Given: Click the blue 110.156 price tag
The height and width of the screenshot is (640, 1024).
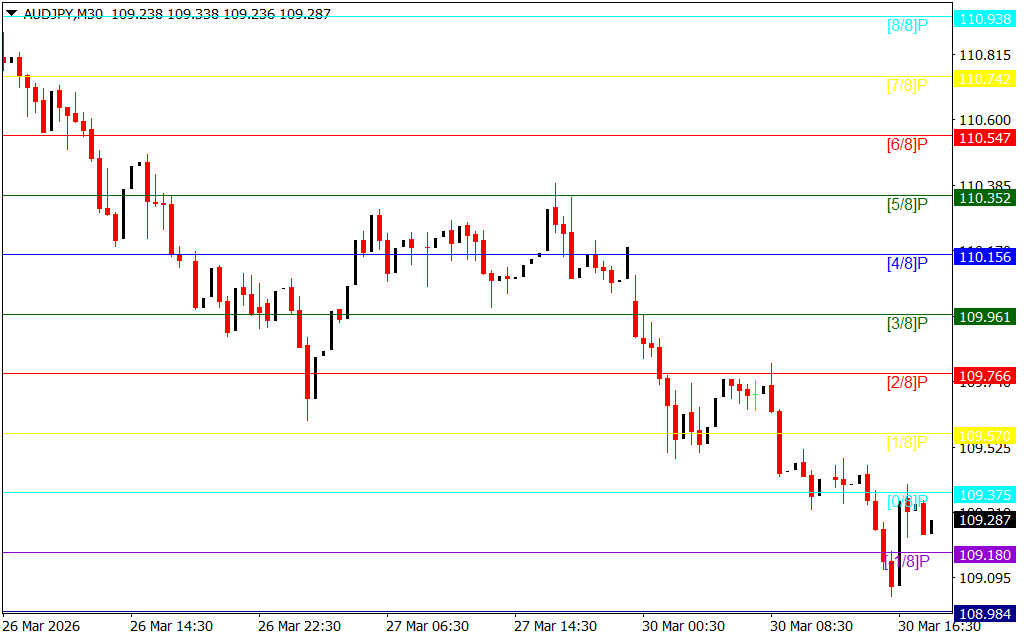Looking at the screenshot, I should click(x=985, y=257).
